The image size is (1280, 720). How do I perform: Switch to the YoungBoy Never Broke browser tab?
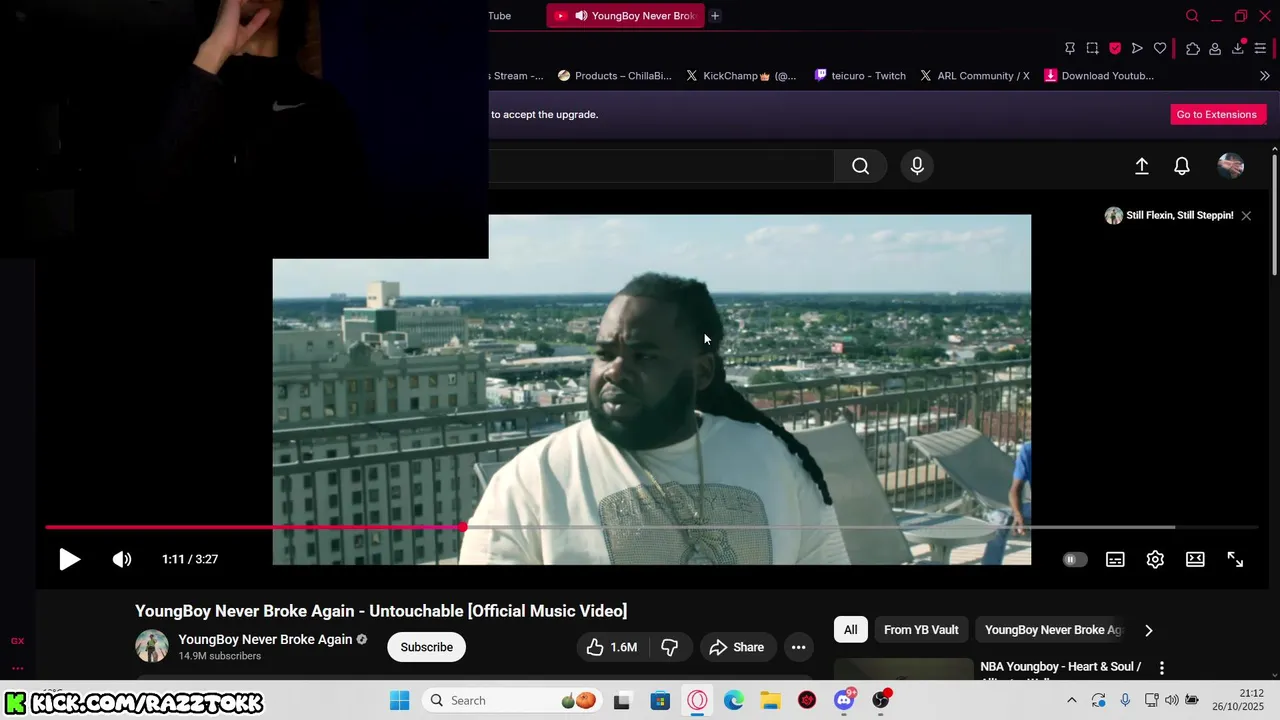(x=625, y=15)
